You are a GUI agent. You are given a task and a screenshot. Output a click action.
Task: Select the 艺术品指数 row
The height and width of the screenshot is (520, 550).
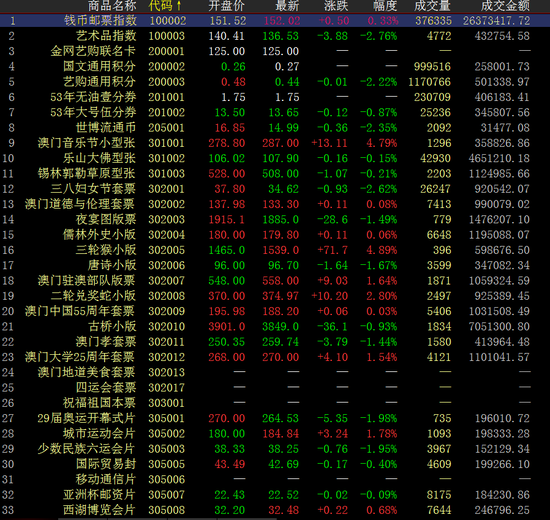(275, 36)
